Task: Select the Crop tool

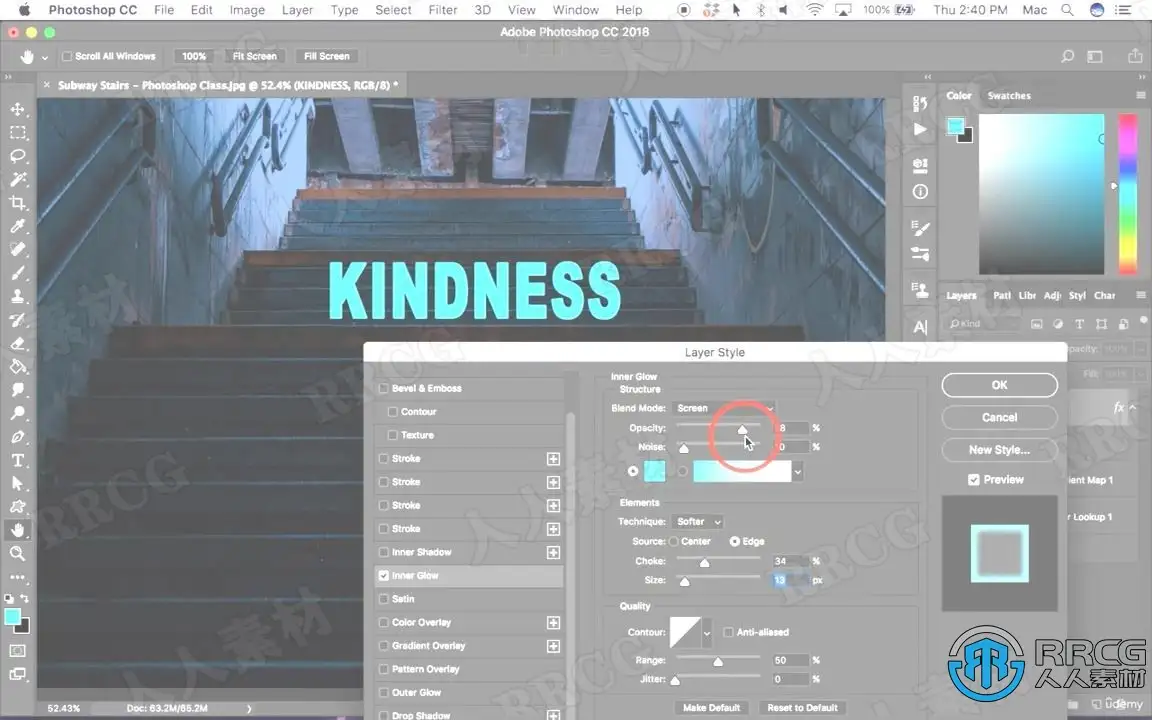Action: tap(18, 204)
